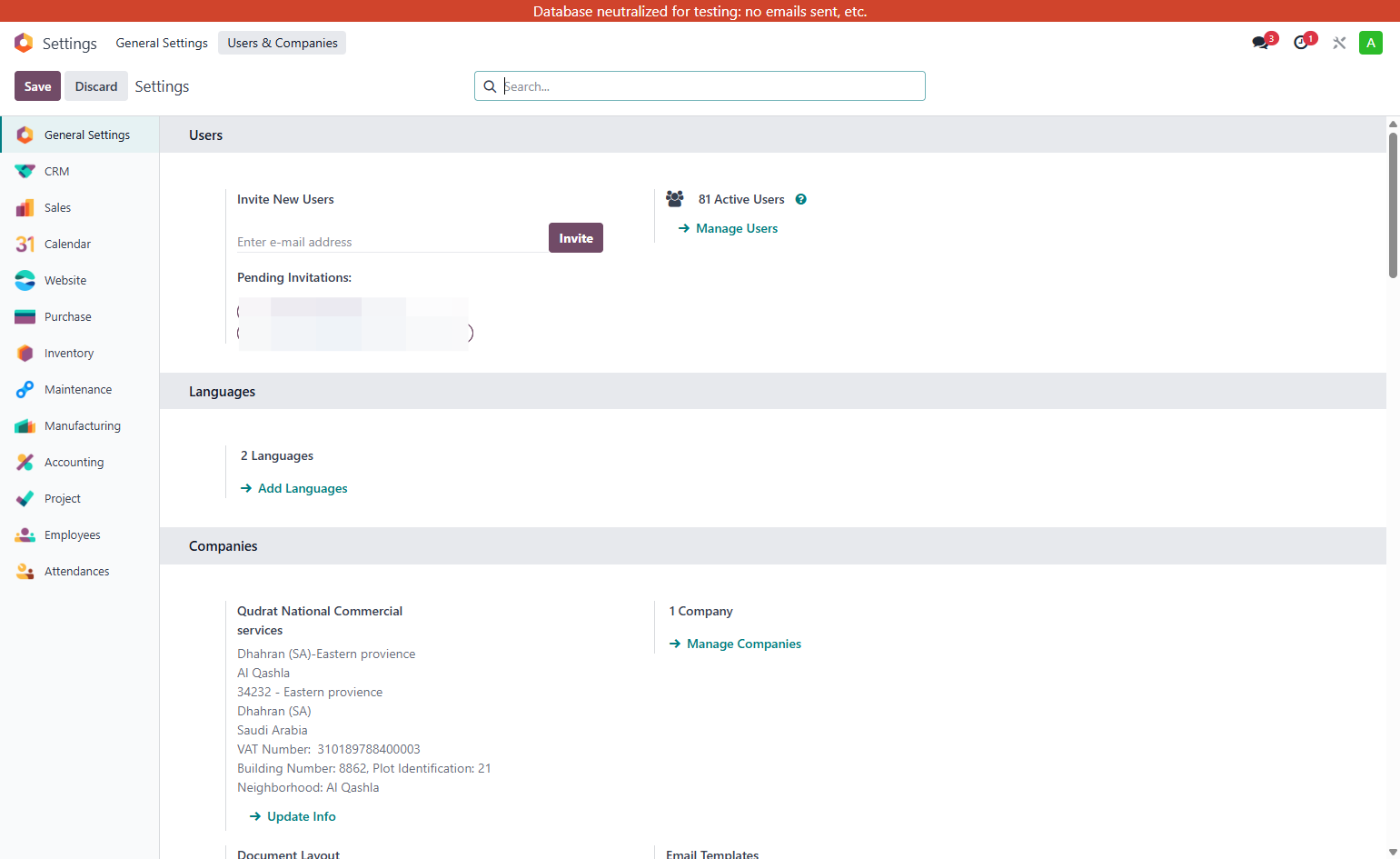The image size is (1400, 859).
Task: Click the vertical scrollbar thumb
Action: click(1393, 205)
